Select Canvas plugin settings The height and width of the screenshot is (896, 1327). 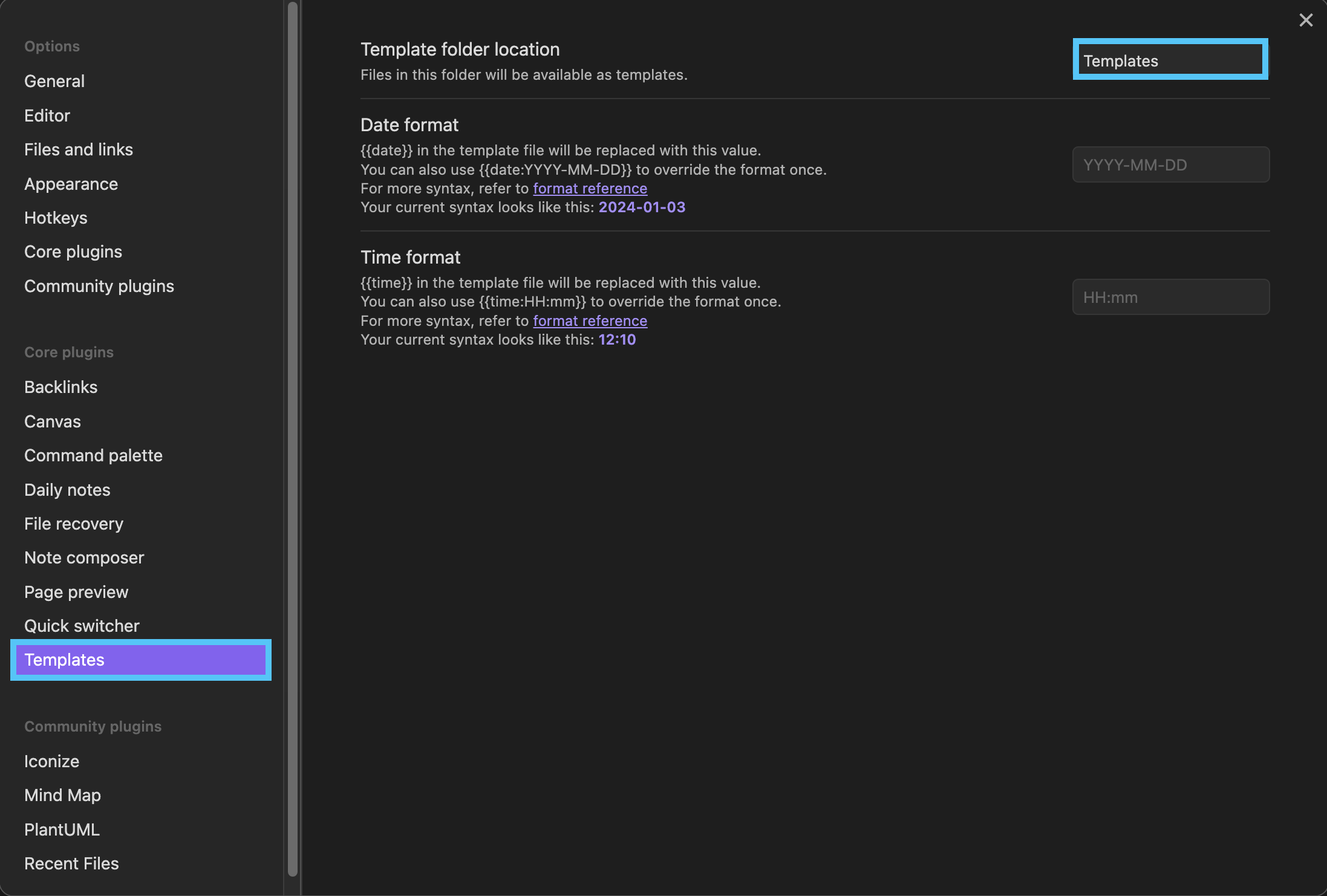pos(53,421)
